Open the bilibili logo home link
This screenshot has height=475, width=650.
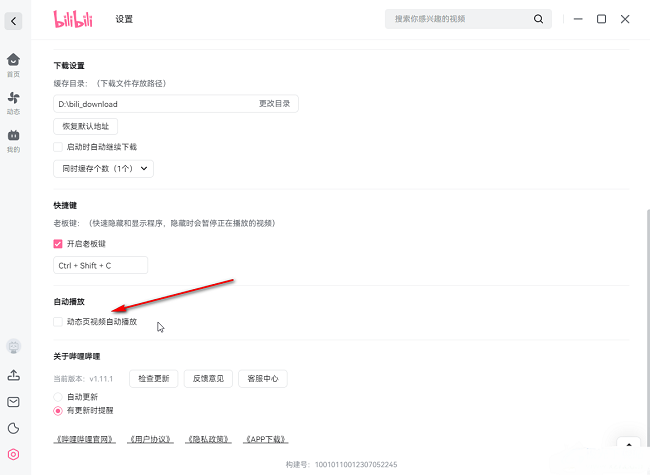tap(73, 19)
